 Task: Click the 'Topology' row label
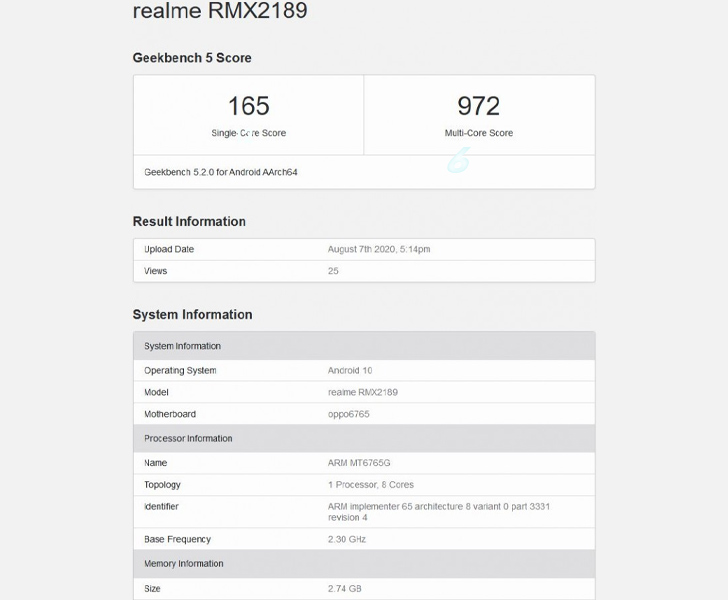click(x=162, y=484)
